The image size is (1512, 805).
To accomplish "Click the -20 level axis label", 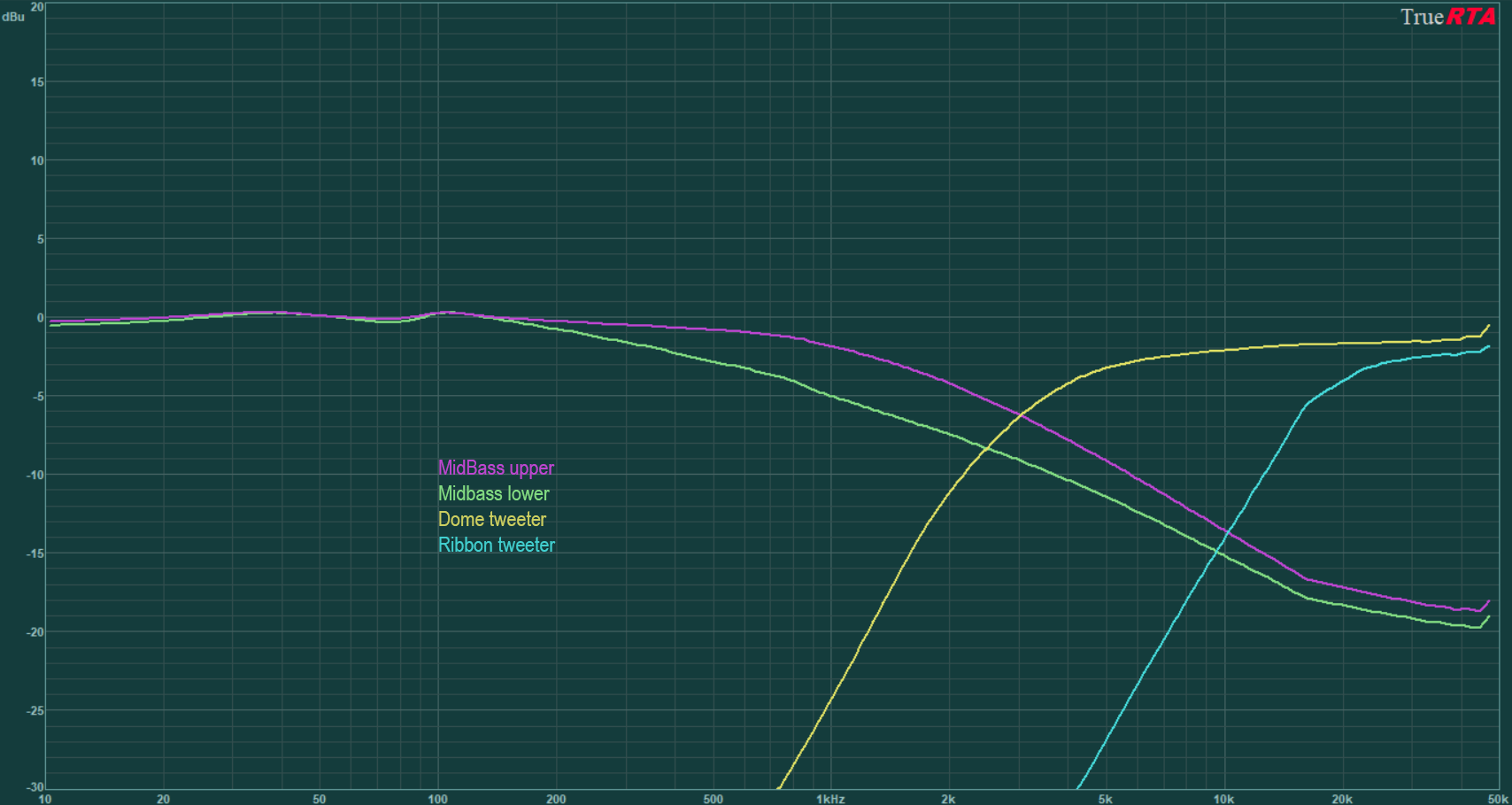I will [35, 632].
